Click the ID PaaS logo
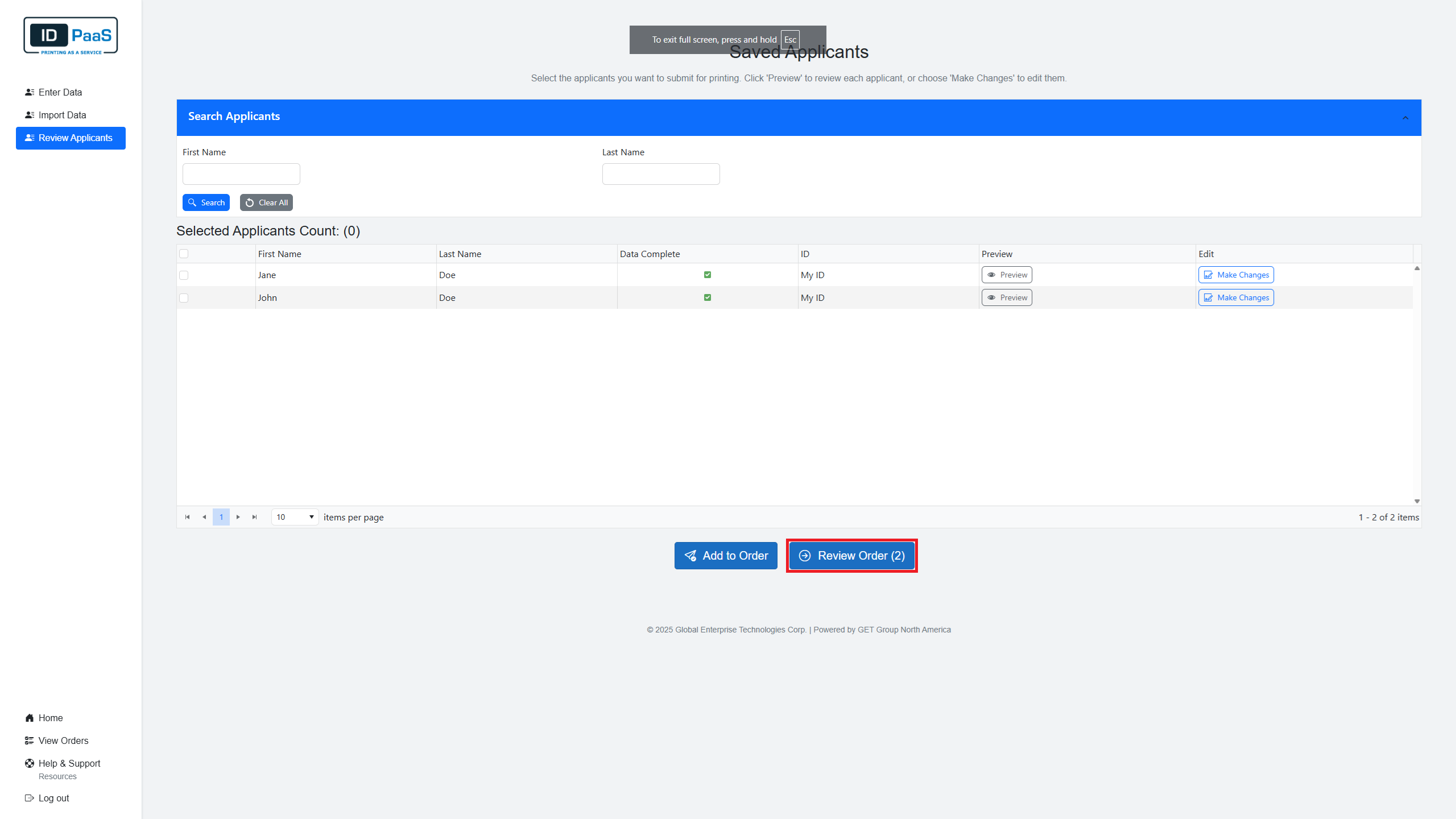Viewport: 1456px width, 819px height. click(71, 36)
